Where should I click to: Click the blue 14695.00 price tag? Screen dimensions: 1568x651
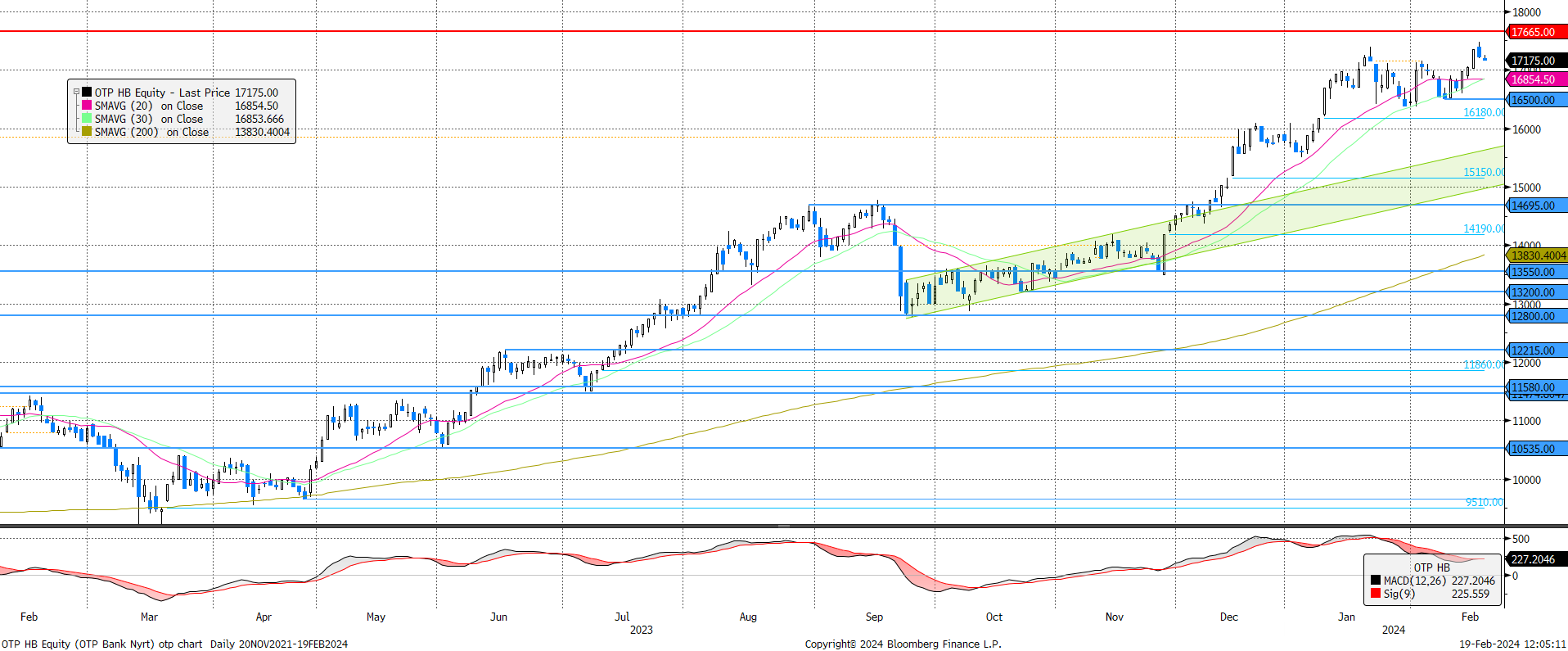pos(1537,206)
